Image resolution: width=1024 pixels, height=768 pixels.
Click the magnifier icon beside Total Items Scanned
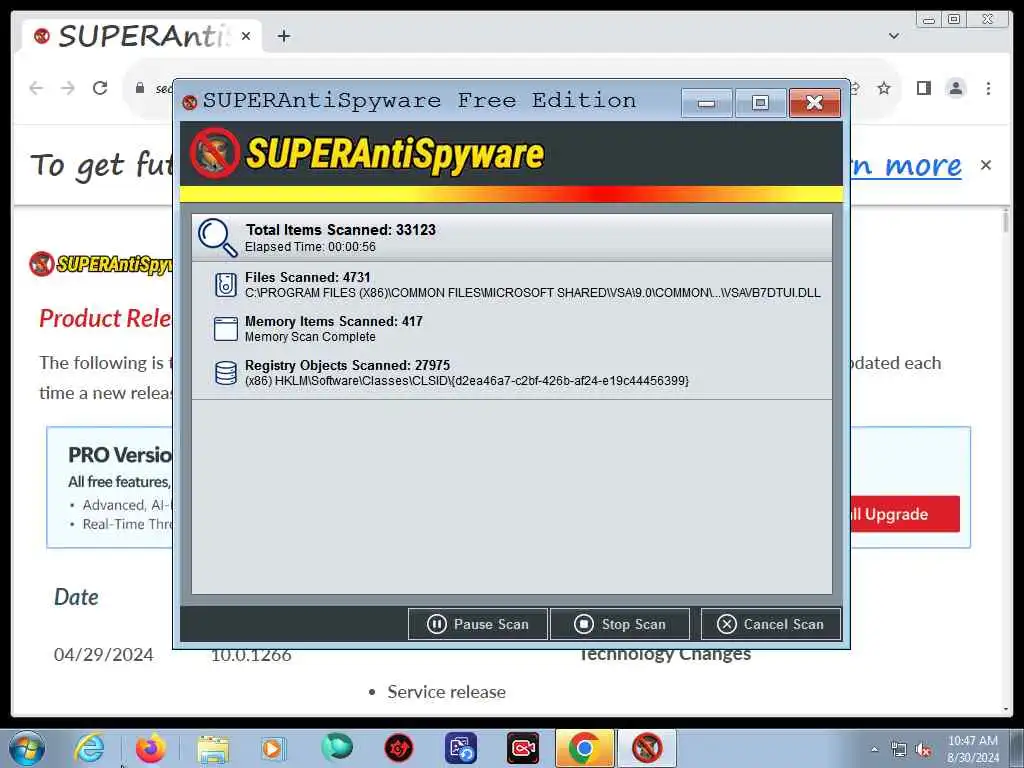[217, 238]
